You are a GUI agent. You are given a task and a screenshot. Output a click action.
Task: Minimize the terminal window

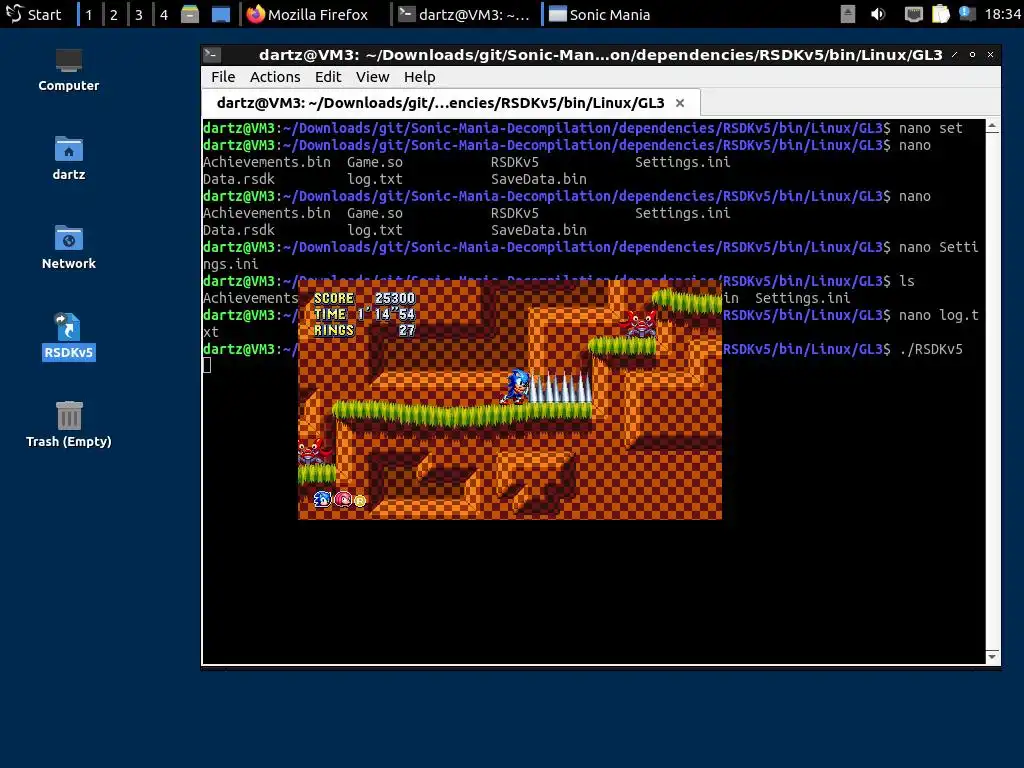click(955, 55)
